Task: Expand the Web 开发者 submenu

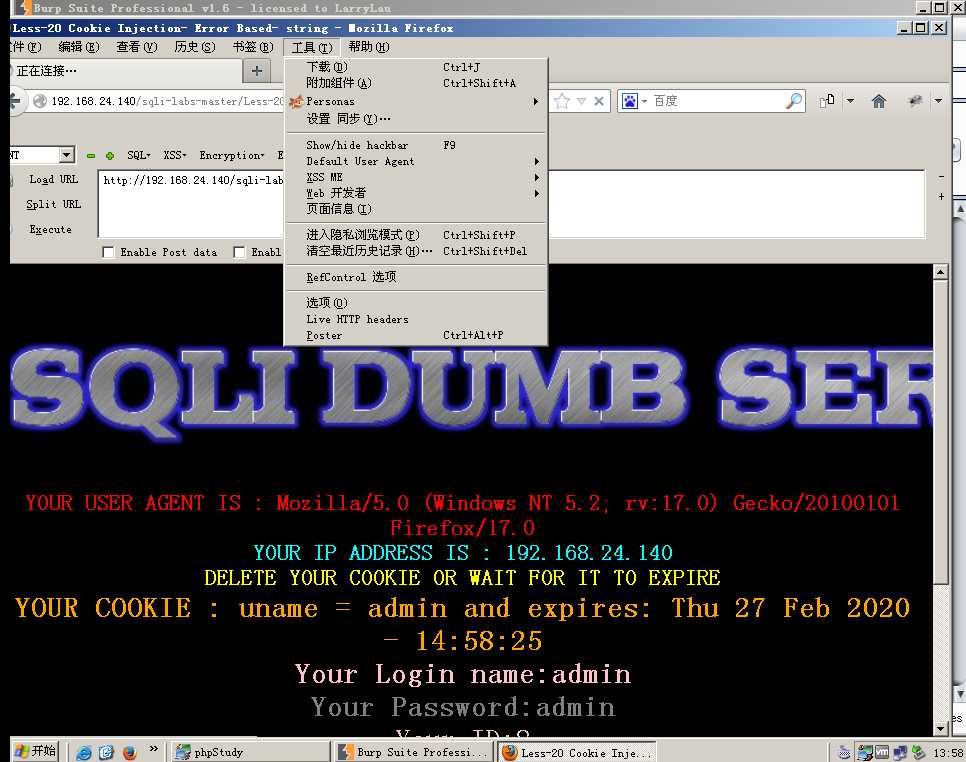Action: [415, 193]
